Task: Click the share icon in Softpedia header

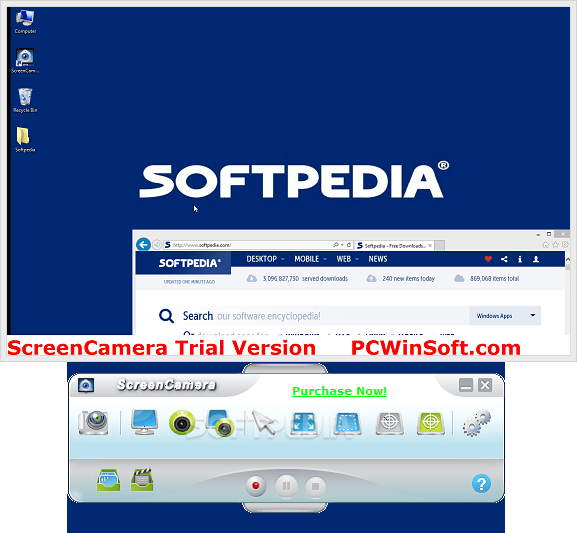Action: click(504, 259)
